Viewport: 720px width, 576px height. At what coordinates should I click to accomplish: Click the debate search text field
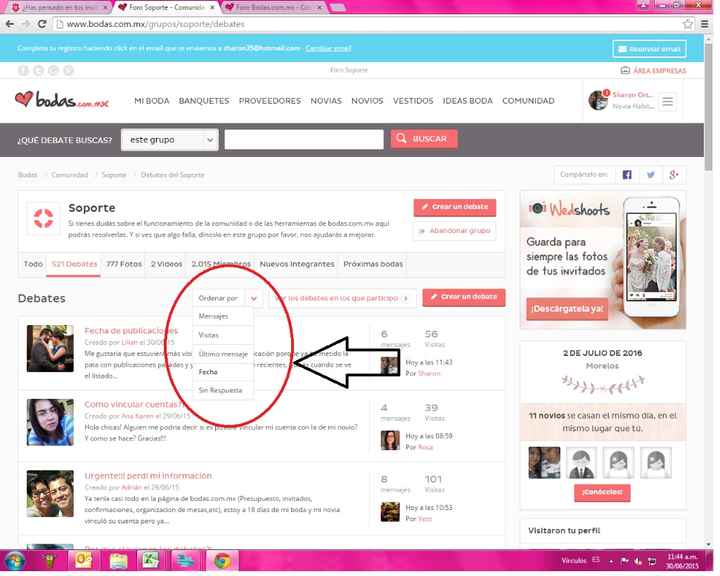point(304,139)
